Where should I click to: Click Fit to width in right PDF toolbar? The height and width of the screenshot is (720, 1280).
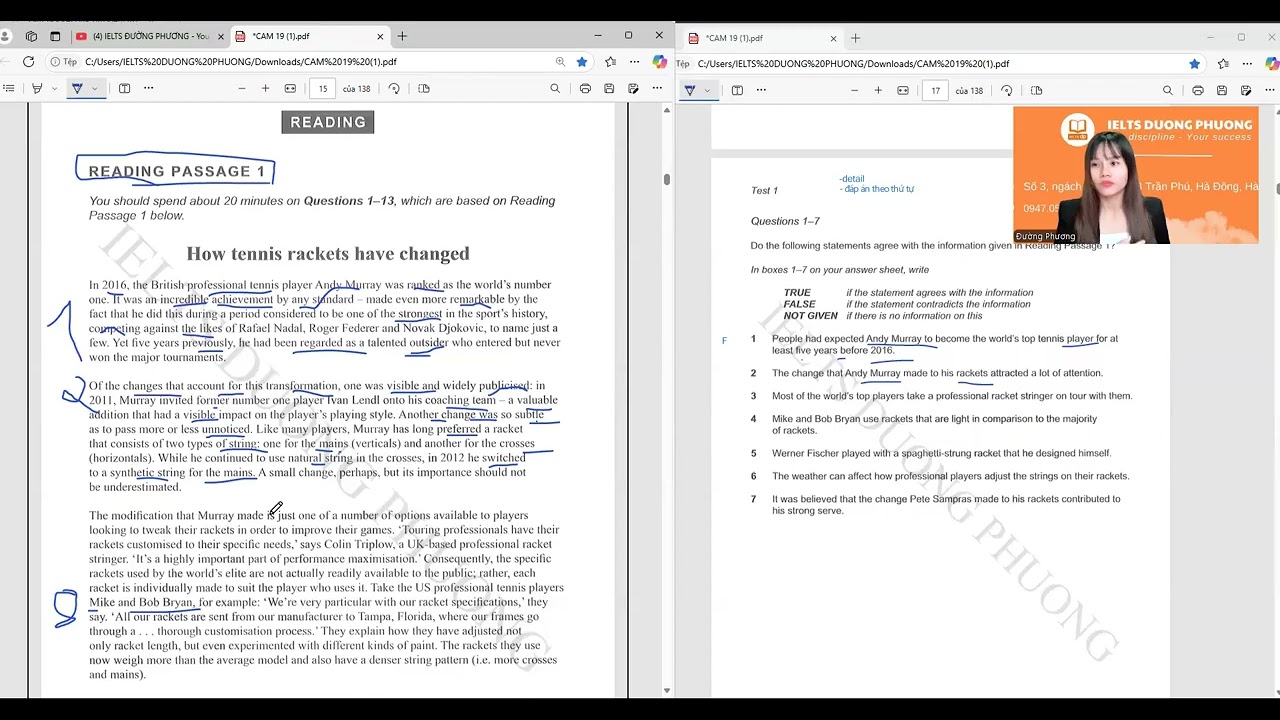pos(903,90)
